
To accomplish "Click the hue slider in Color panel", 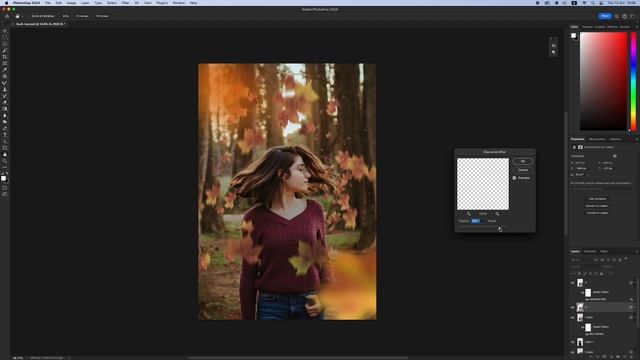I will 633,82.
